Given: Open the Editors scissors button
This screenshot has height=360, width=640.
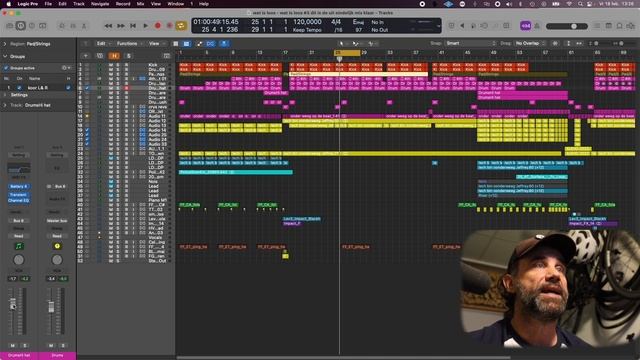Looking at the screenshot, I should click(x=84, y=26).
